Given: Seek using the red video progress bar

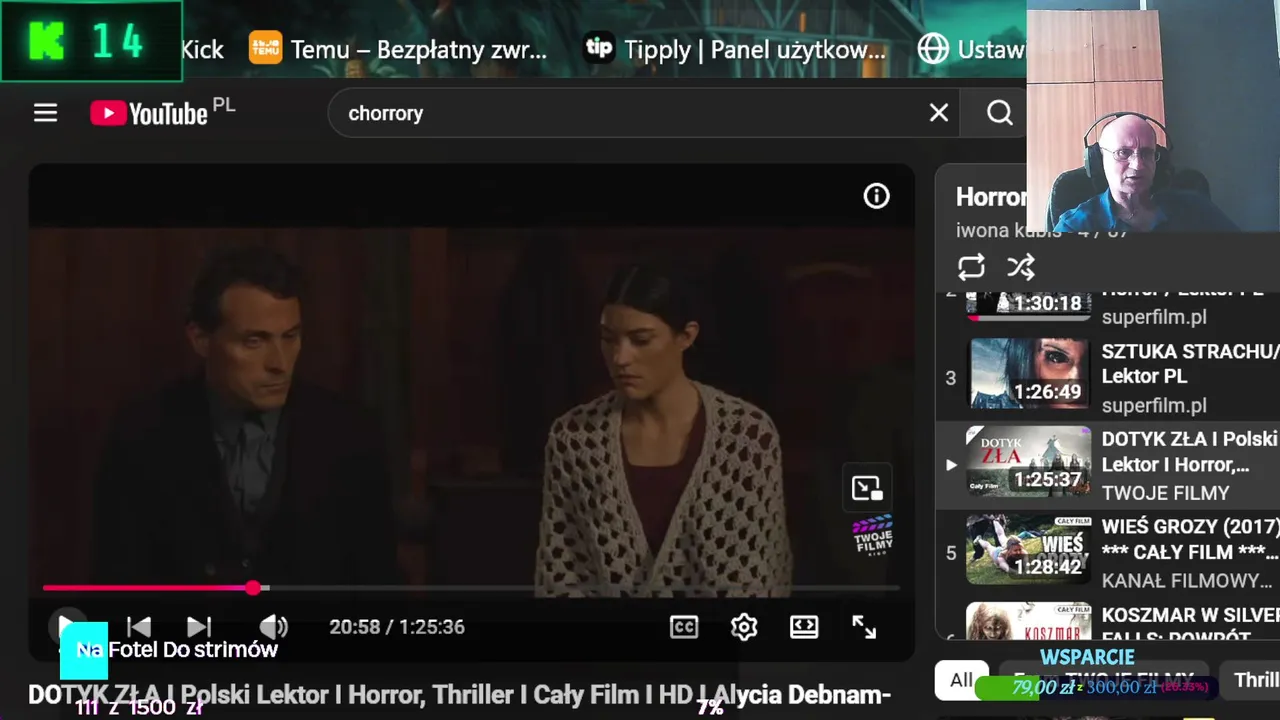Looking at the screenshot, I should [470, 588].
